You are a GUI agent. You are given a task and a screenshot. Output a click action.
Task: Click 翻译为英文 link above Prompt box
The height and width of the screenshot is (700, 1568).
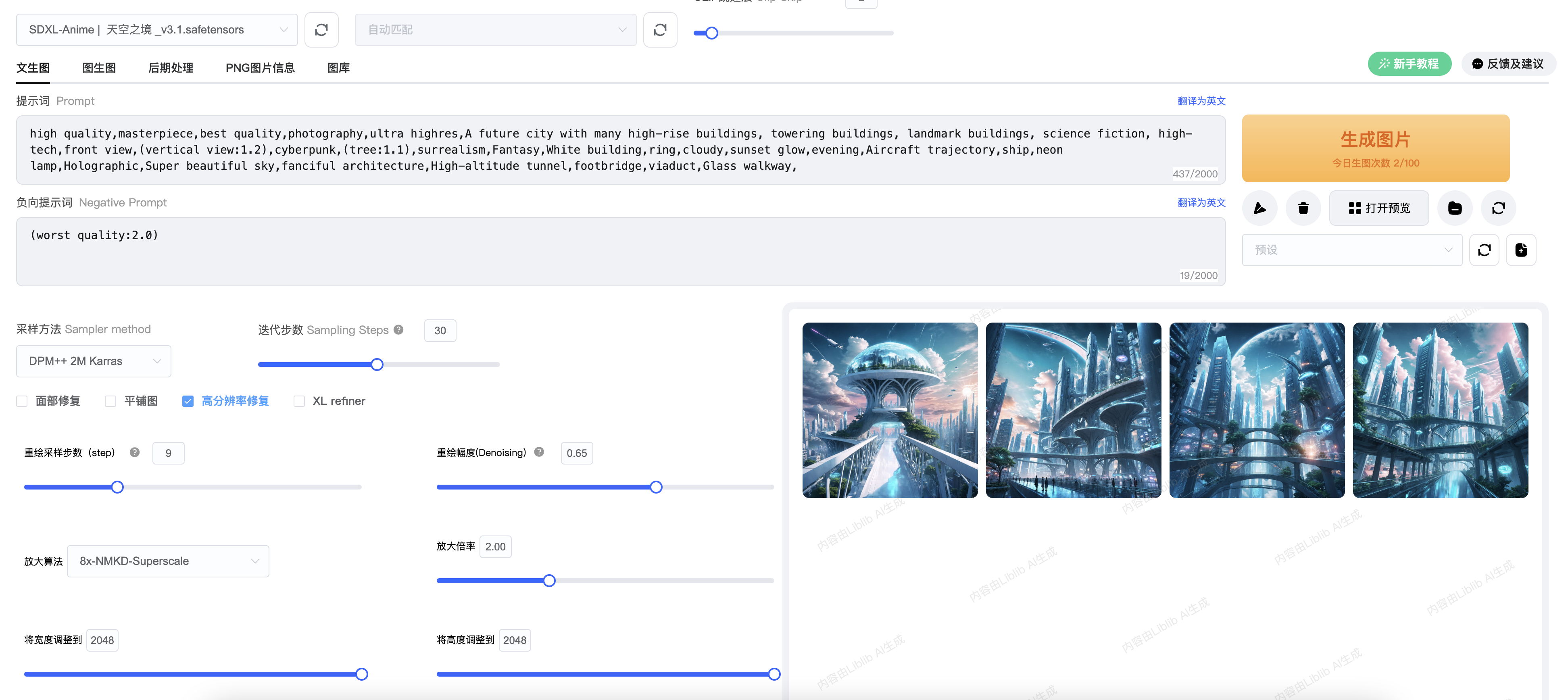1201,101
